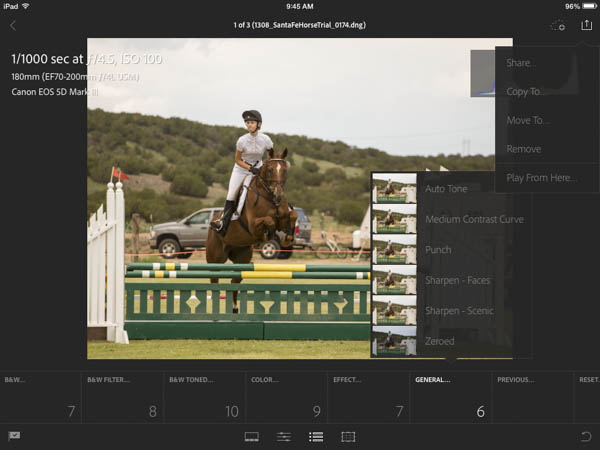The image size is (600, 450).
Task: Tap the dotted-circle plus icon
Action: 558,26
